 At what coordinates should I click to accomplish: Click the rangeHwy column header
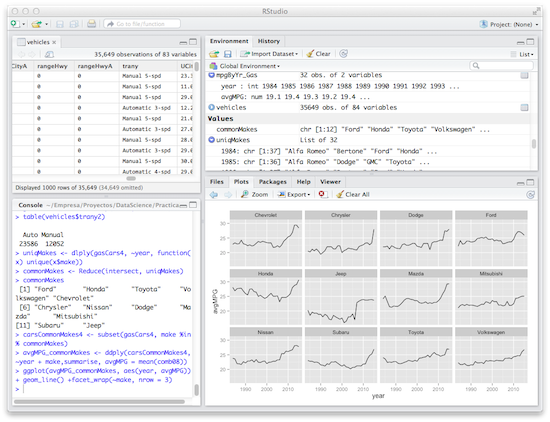point(52,66)
